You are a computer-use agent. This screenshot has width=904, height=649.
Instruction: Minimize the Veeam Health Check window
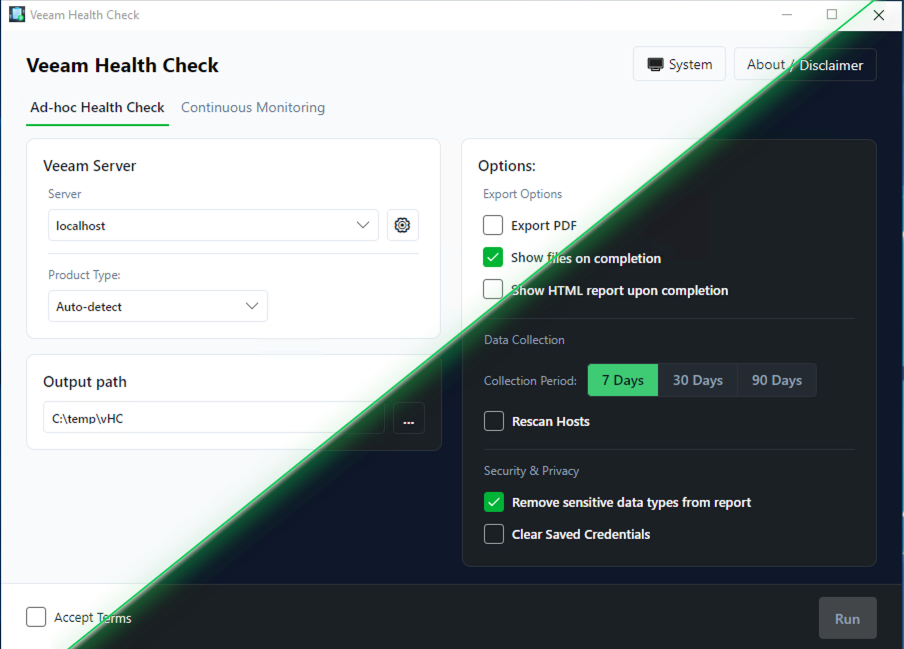(786, 14)
